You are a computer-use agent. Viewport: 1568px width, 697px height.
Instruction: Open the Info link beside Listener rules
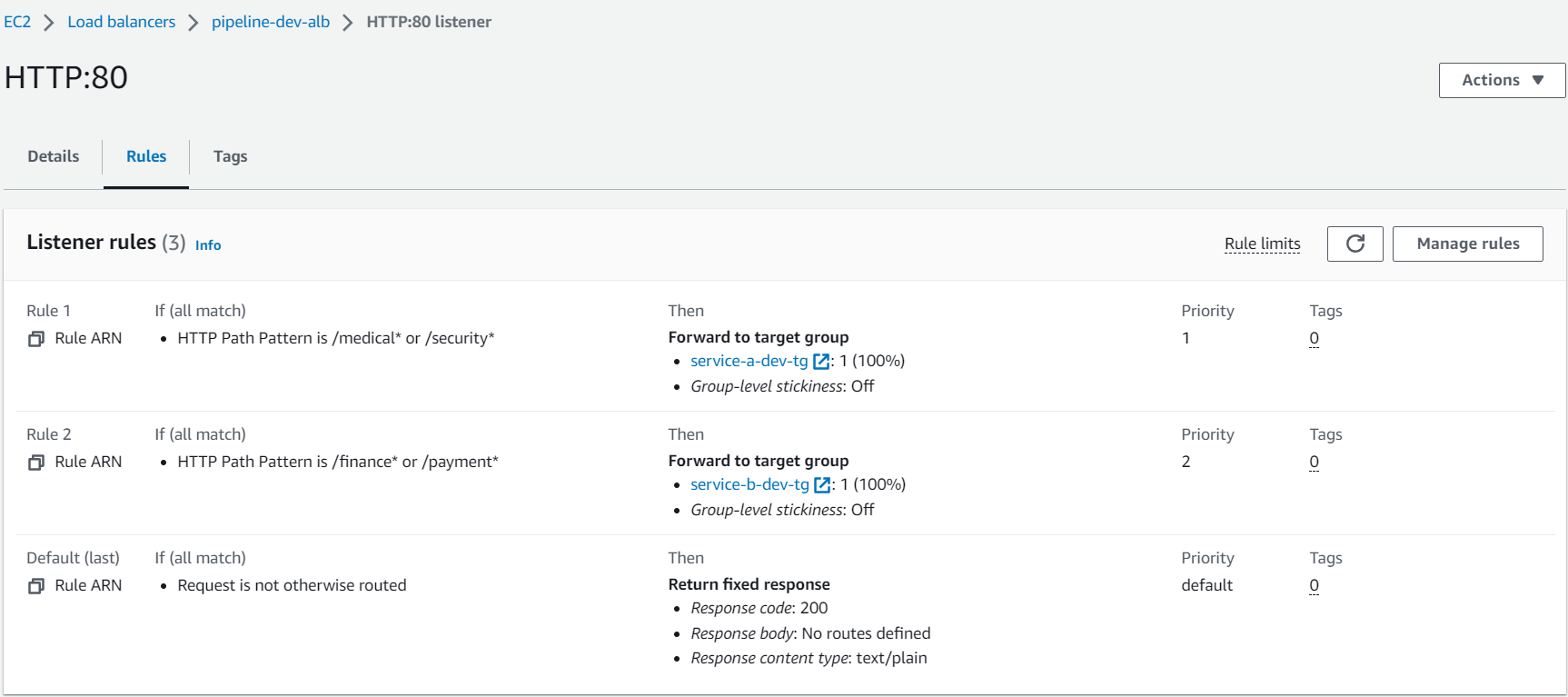coord(208,245)
